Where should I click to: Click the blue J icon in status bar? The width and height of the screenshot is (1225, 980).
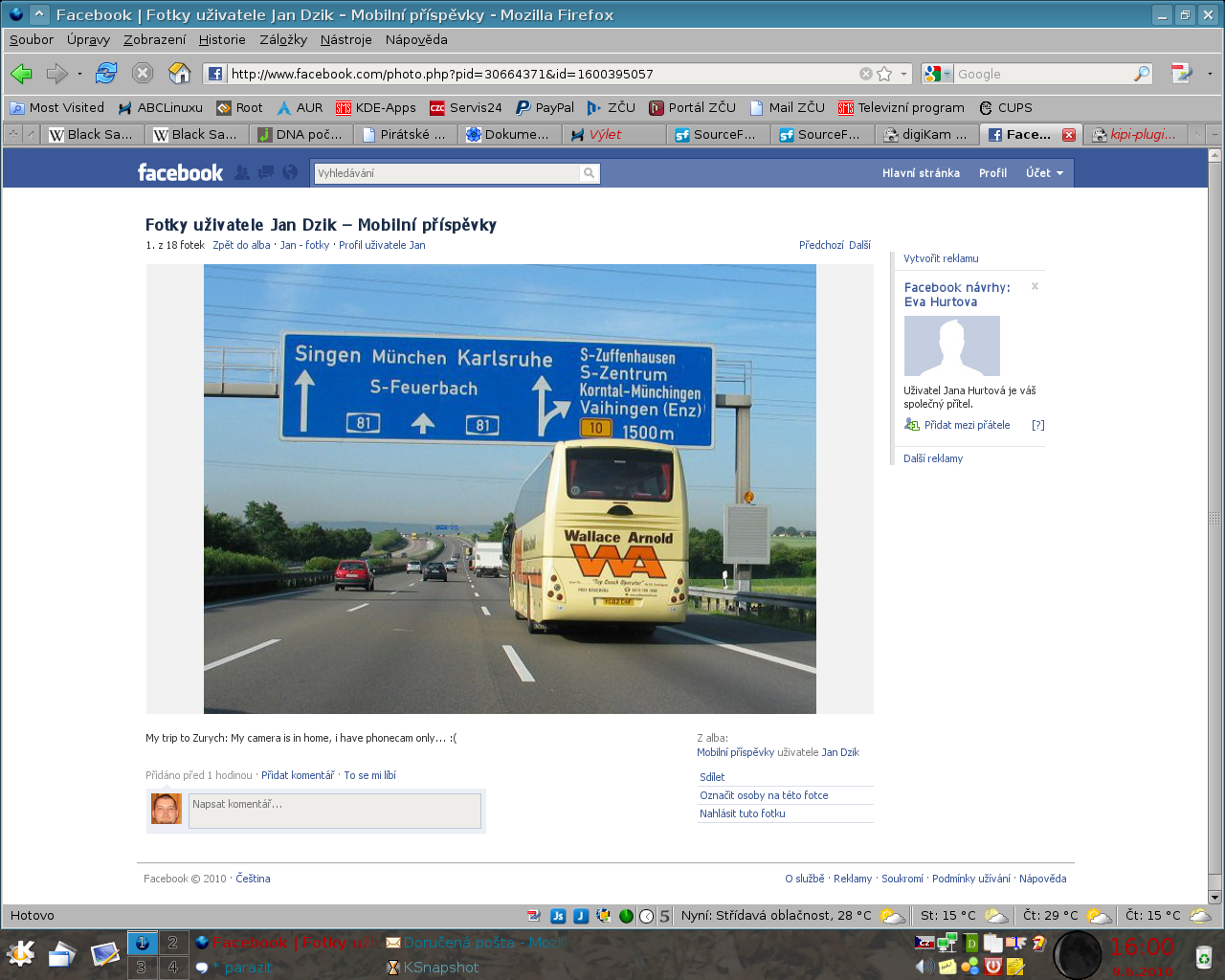(581, 916)
